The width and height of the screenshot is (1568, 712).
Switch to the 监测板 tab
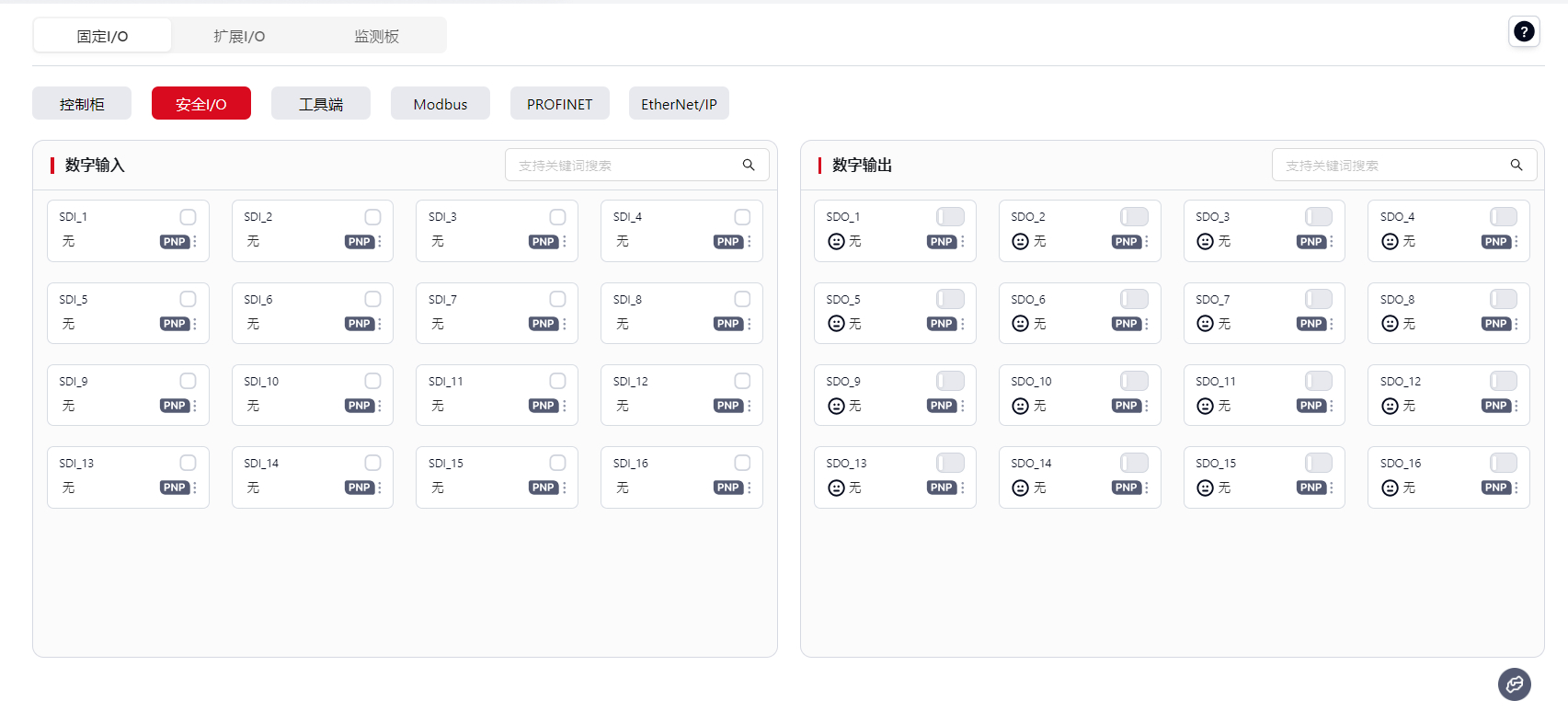376,36
